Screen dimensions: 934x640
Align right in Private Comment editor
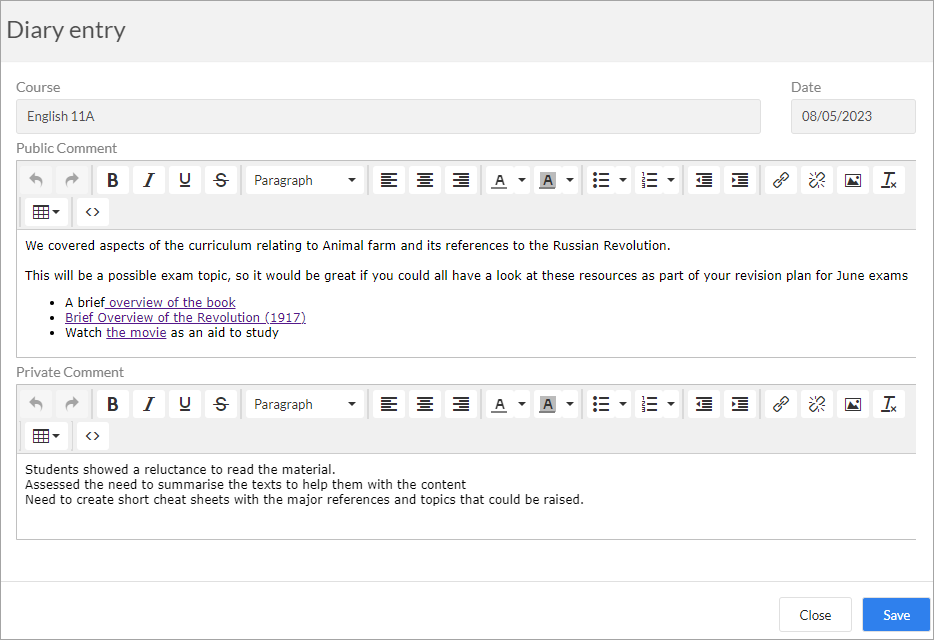[x=461, y=404]
